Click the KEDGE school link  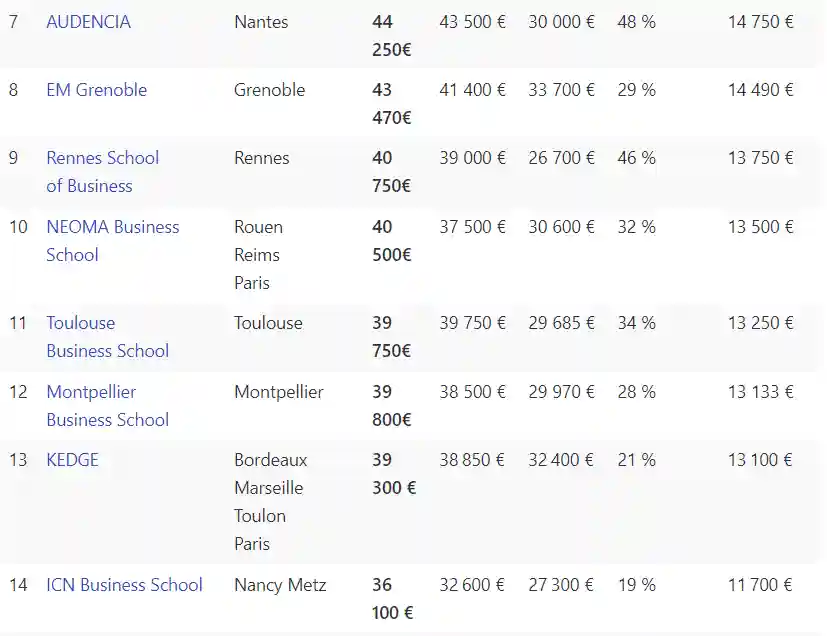click(x=72, y=460)
